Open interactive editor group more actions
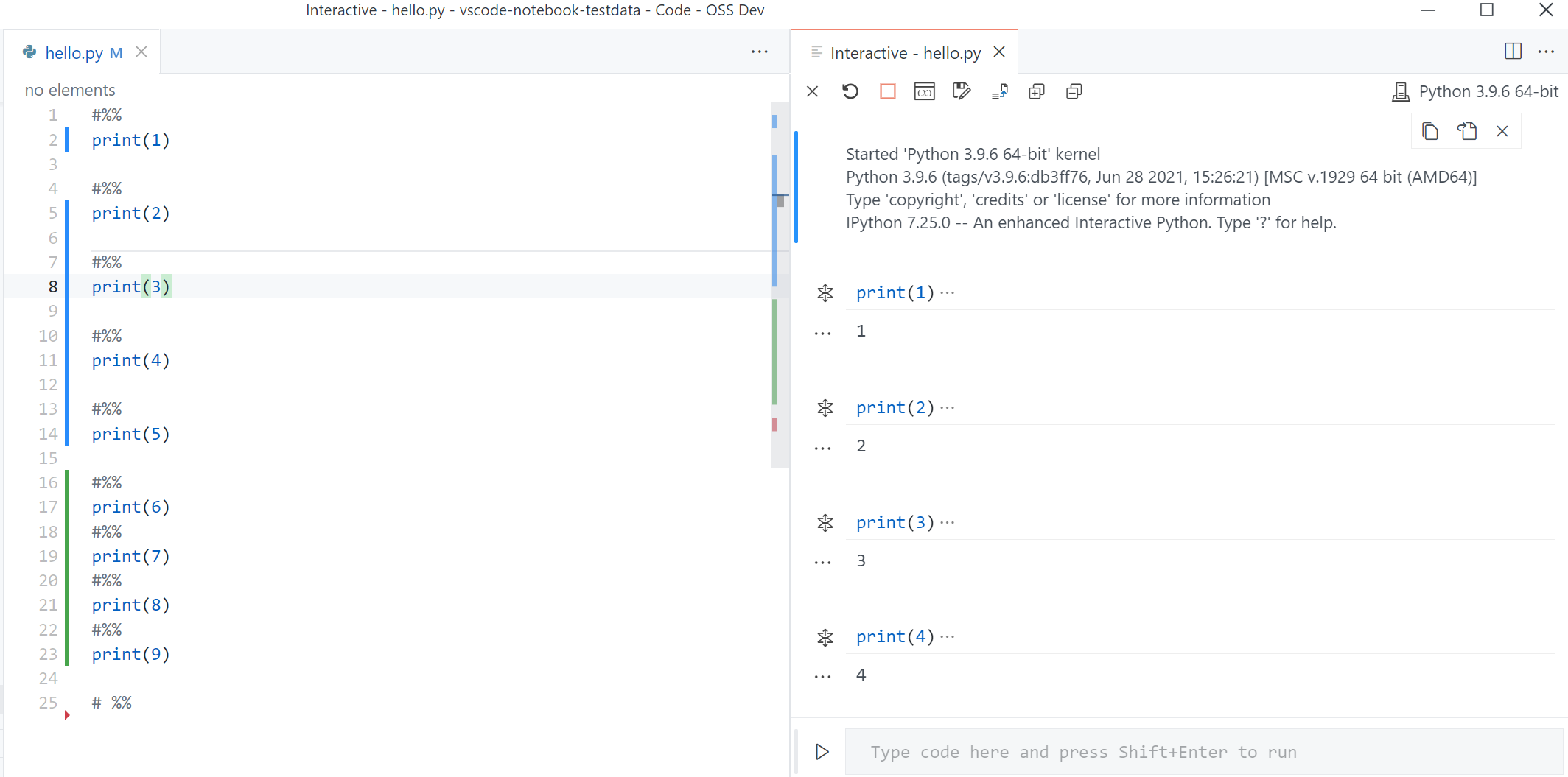Viewport: 1568px width, 777px height. (1547, 52)
